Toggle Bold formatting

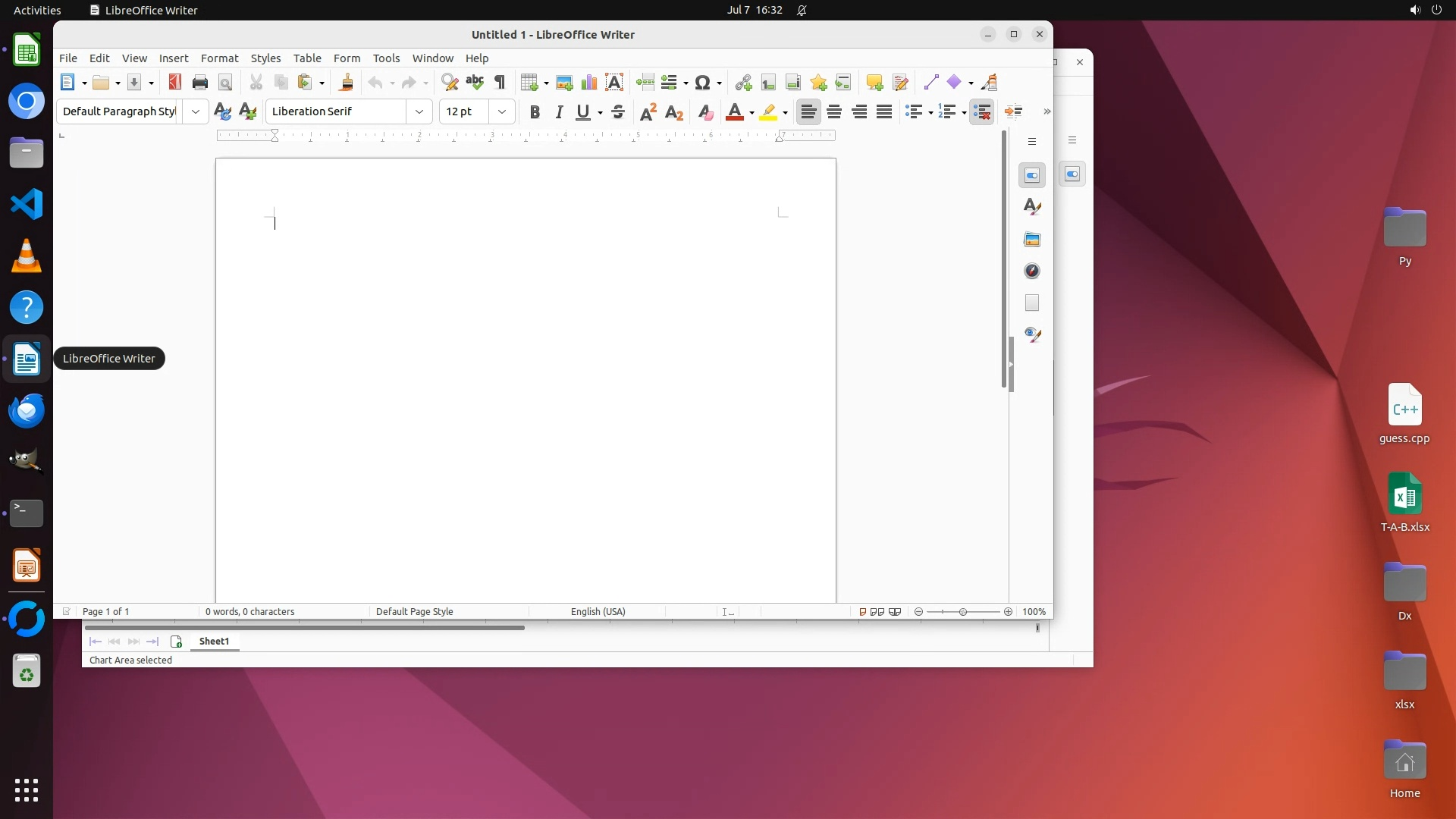[x=535, y=112]
